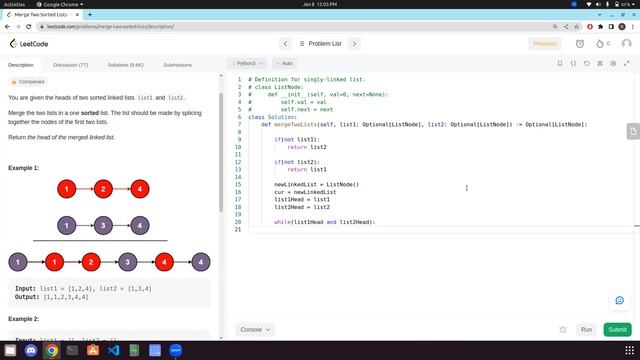Screen dimensions: 640x360
Task: Launch Discord from the dock
Action: pos(31,350)
